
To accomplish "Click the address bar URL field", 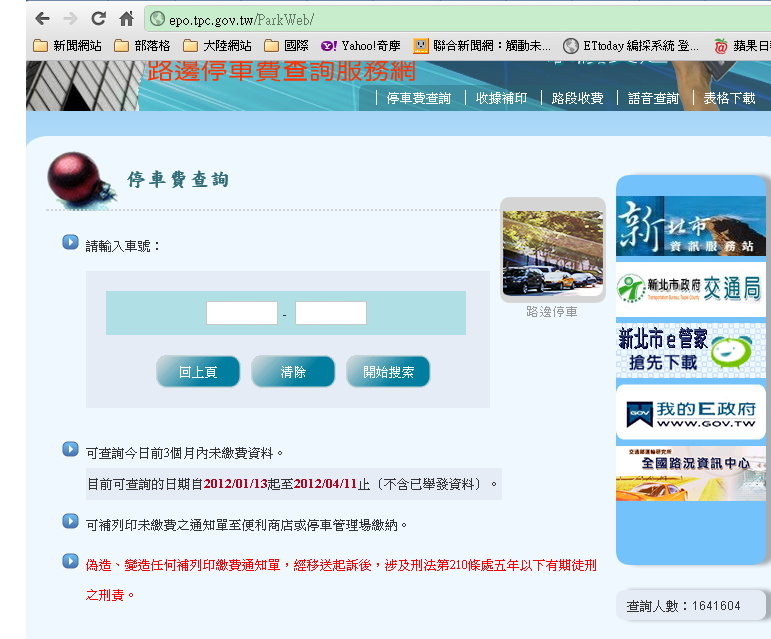I will [x=457, y=19].
